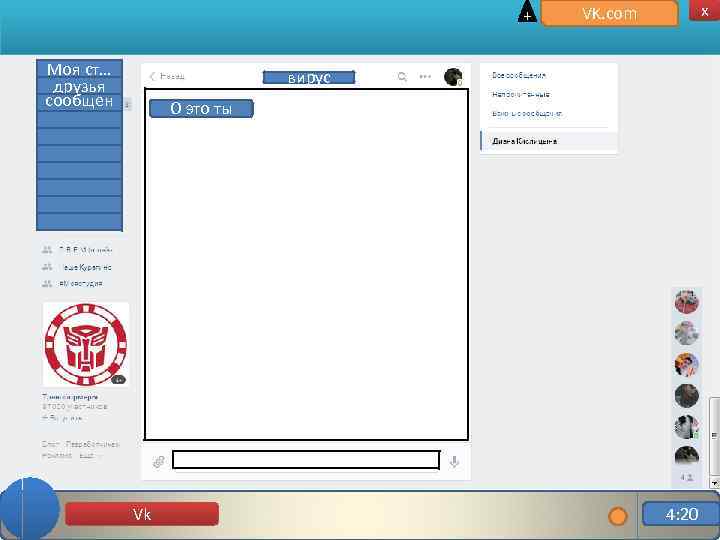
Task: Open the Transformers Autobot logo community thumbnail
Action: pyautogui.click(x=86, y=344)
